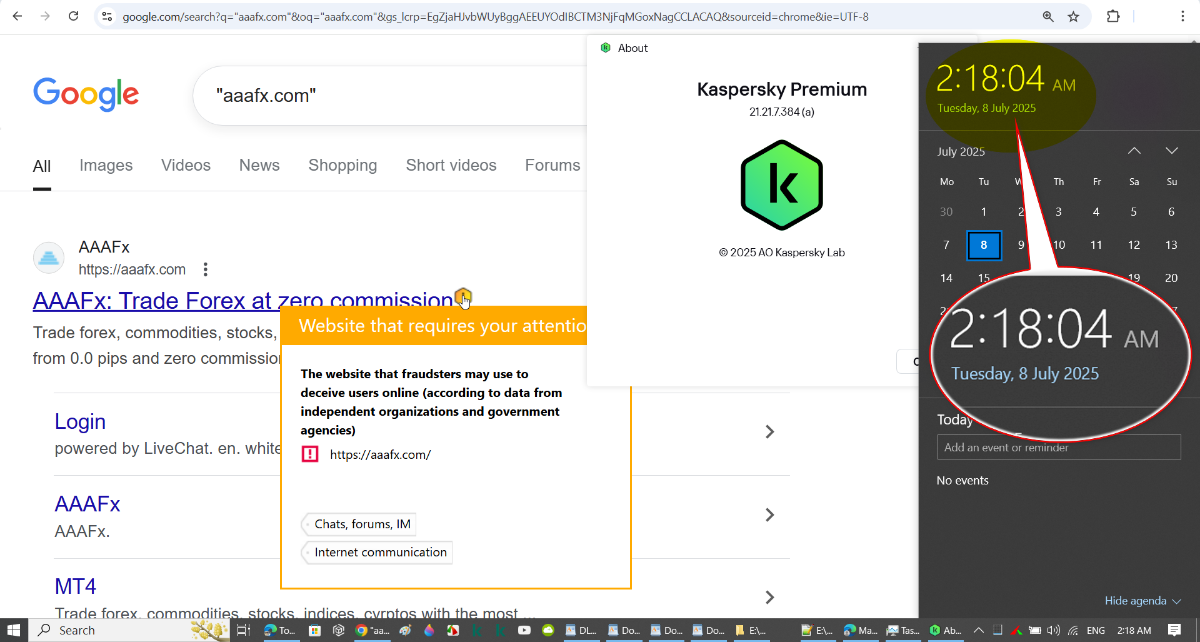Open the Edge 'To...' taskbar window
Image resolution: width=1200 pixels, height=642 pixels.
coord(280,631)
